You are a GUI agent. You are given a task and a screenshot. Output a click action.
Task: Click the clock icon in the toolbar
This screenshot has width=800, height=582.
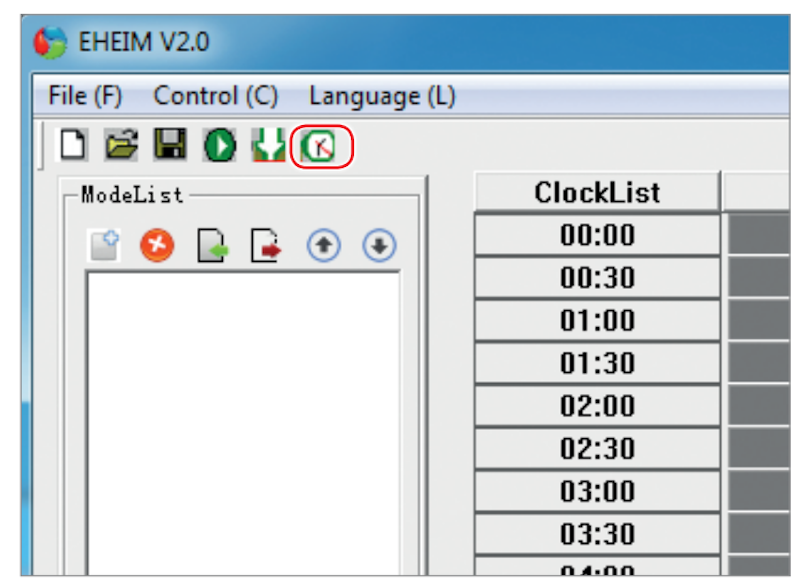point(319,146)
